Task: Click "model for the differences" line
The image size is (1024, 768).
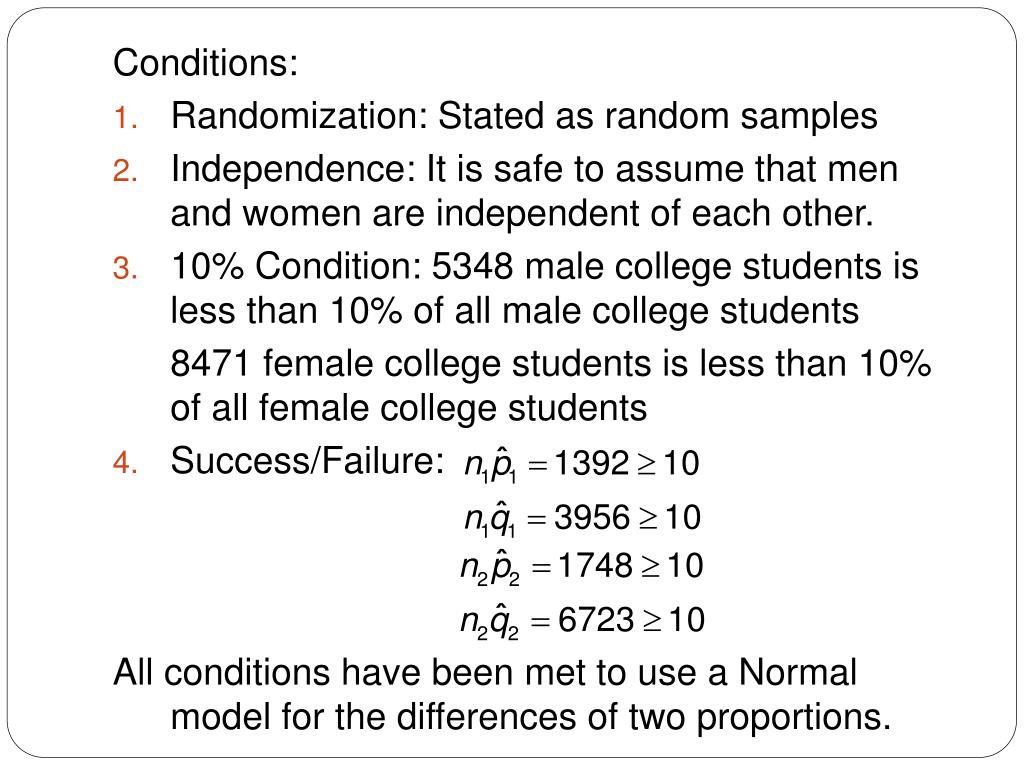Action: tap(530, 718)
